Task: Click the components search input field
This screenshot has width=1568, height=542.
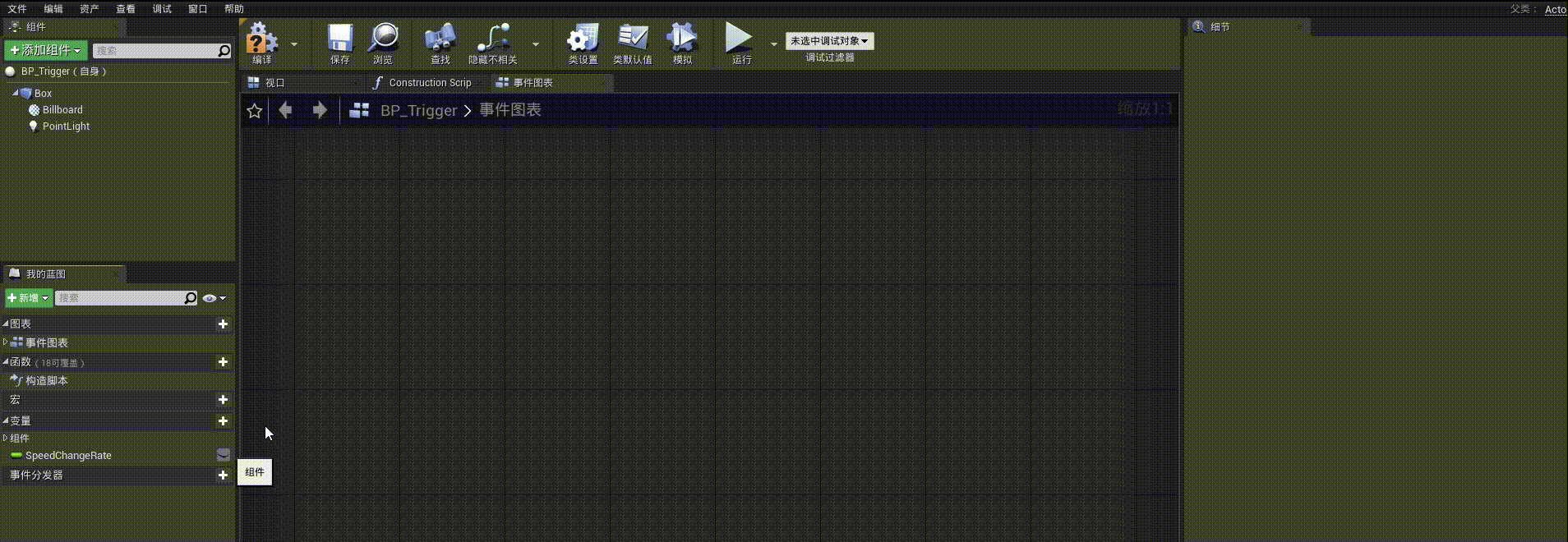Action: (x=154, y=51)
